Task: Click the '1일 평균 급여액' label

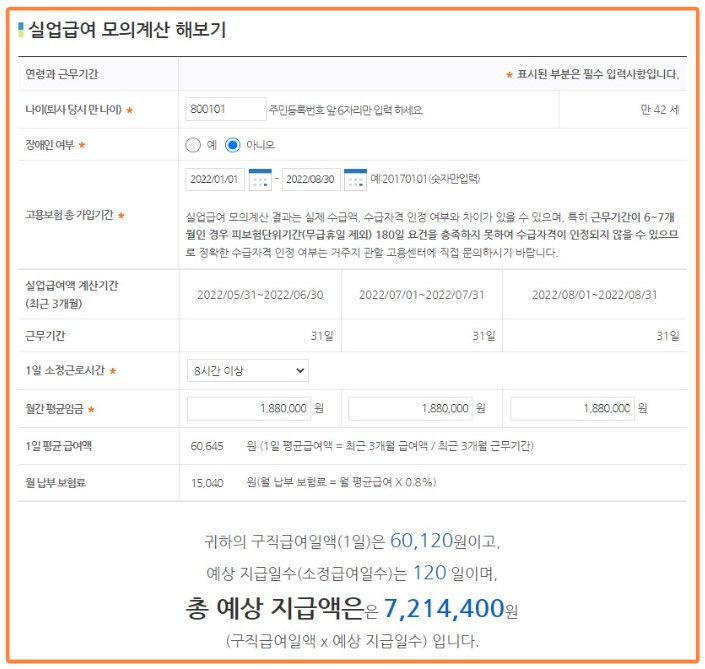Action: pyautogui.click(x=58, y=446)
